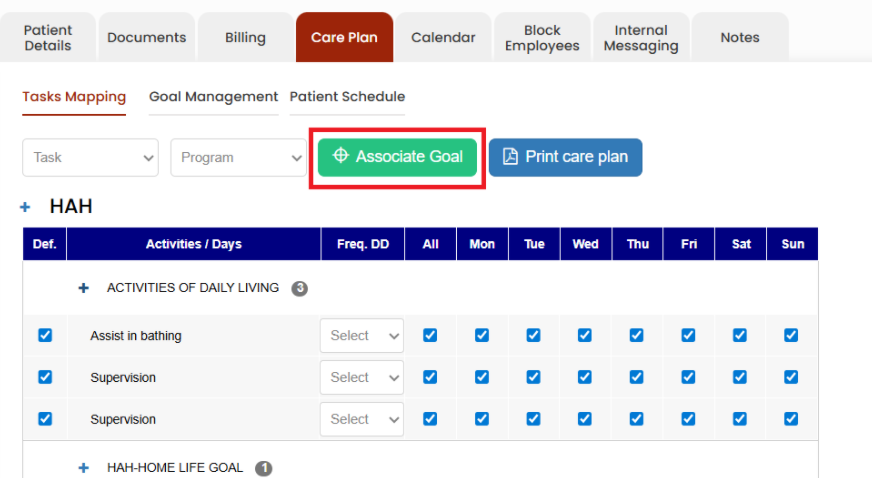Screen dimensions: 872x478
Task: Toggle All checkbox for first Supervision row
Action: tap(430, 377)
